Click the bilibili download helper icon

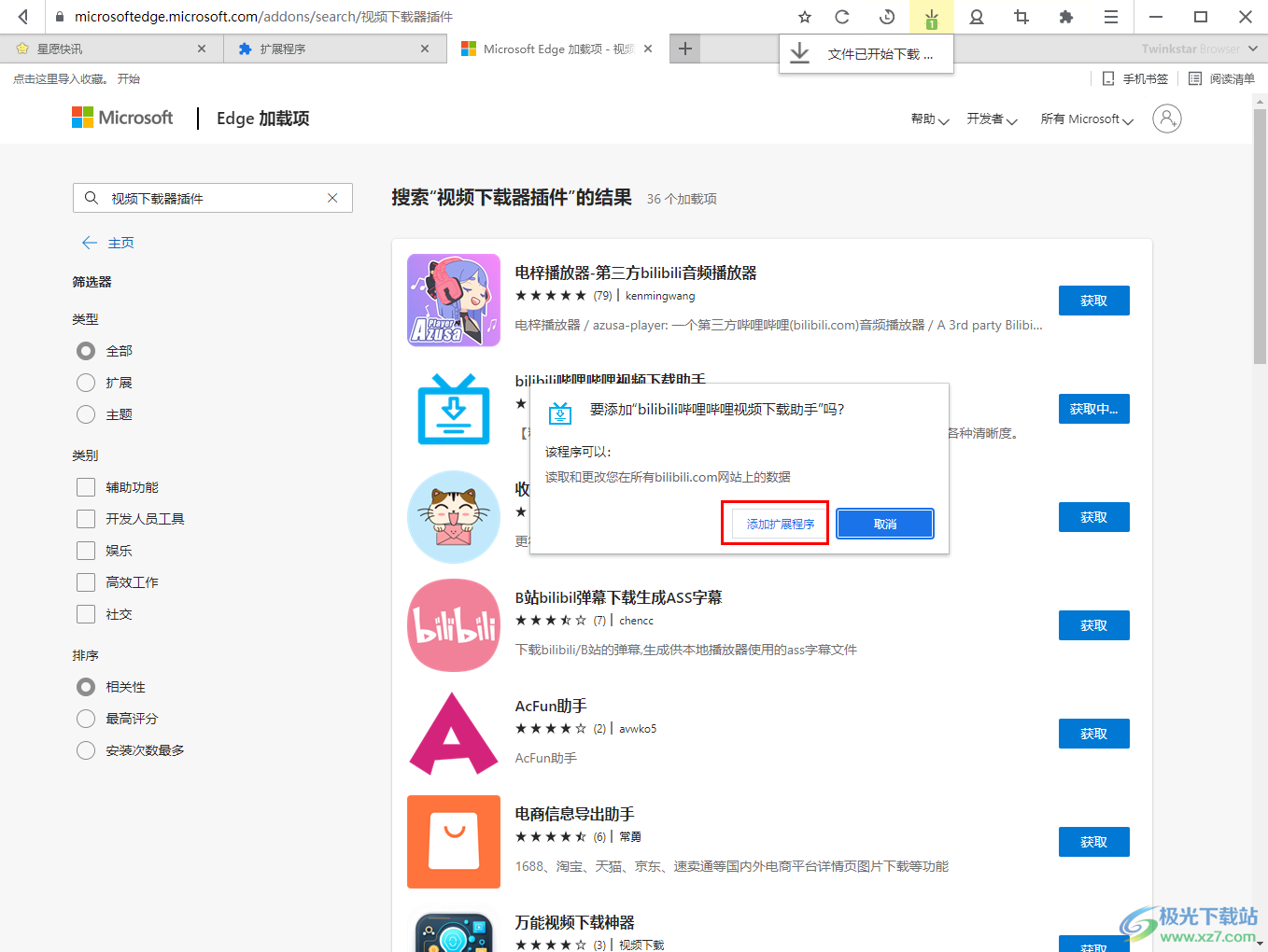(x=454, y=409)
